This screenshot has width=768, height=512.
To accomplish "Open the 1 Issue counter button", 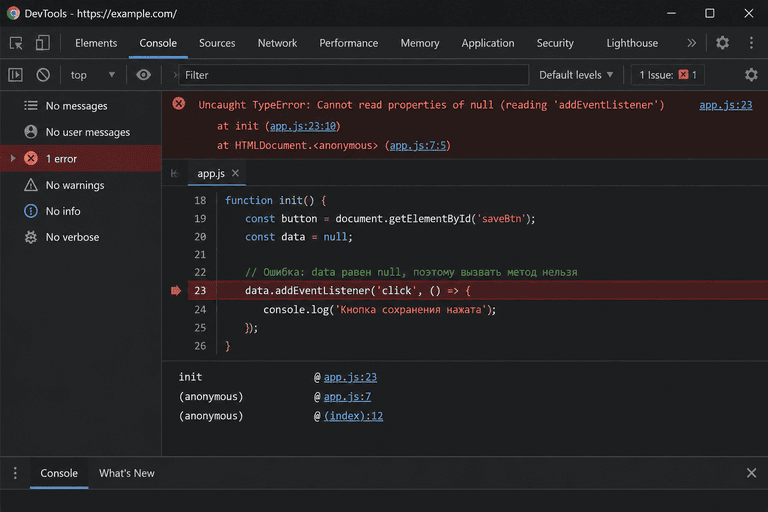I will pyautogui.click(x=668, y=75).
